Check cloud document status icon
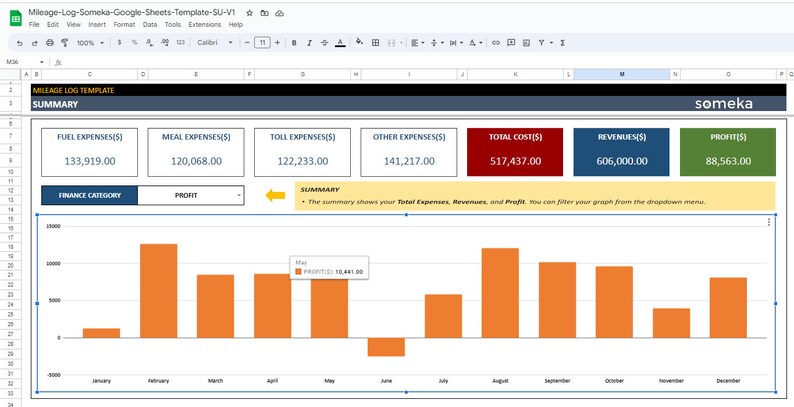The image size is (794, 407). pos(280,13)
